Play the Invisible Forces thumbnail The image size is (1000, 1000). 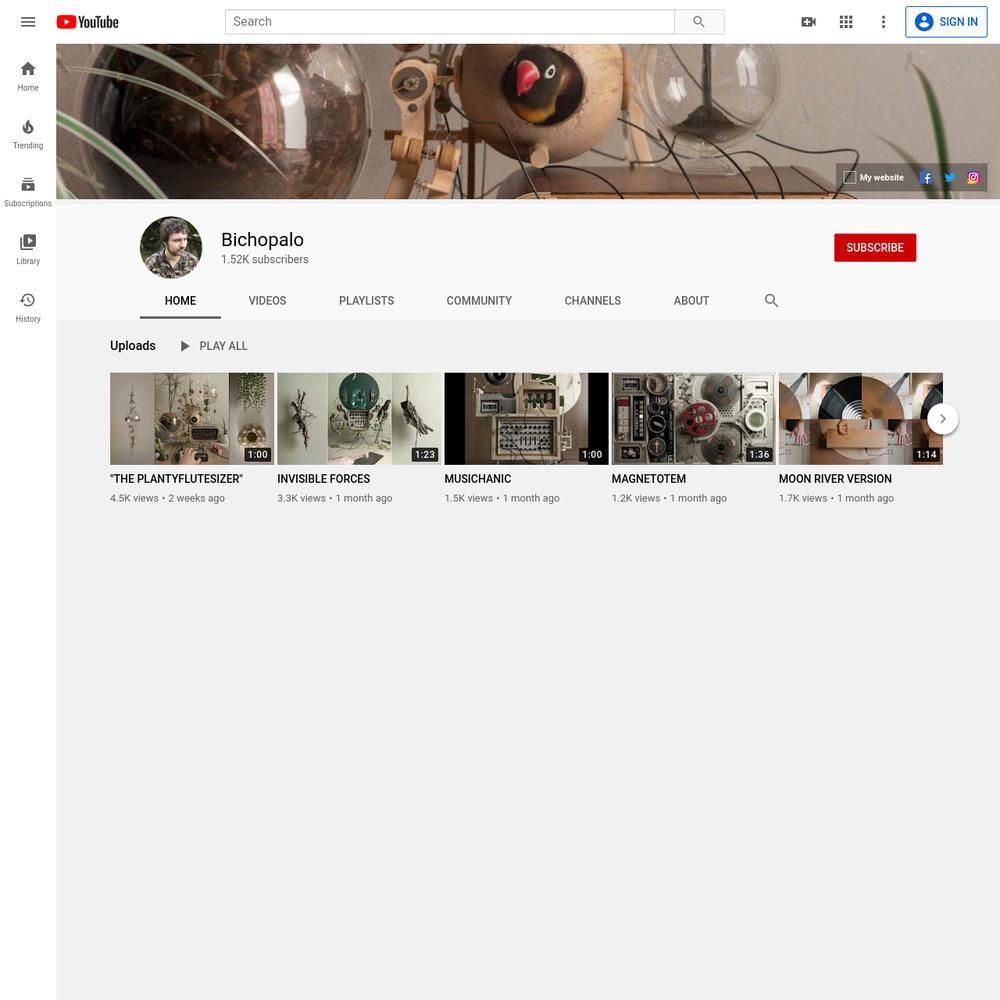(x=359, y=419)
